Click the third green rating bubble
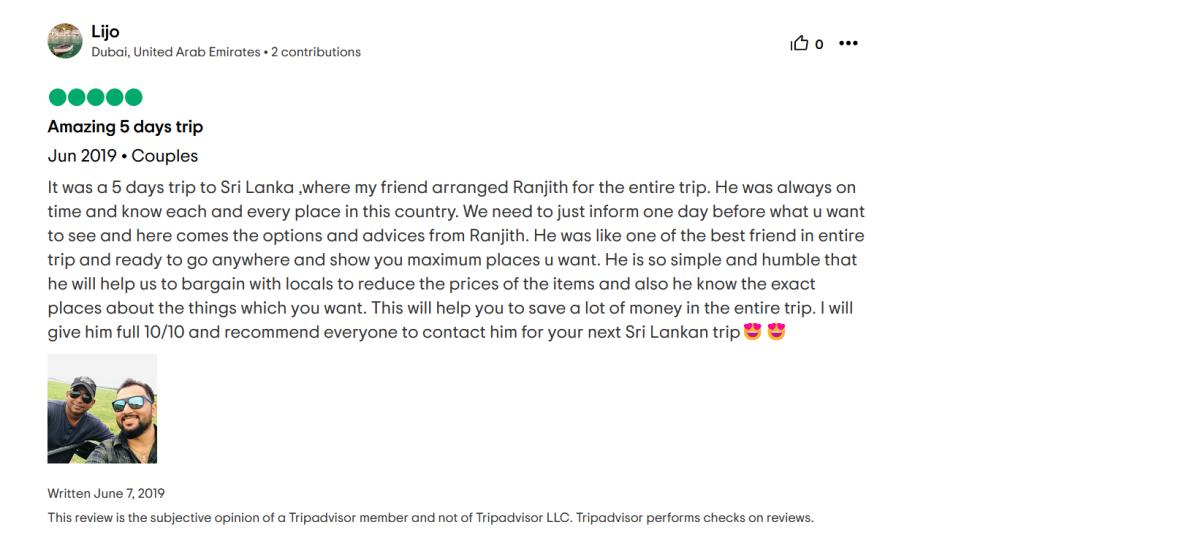Image resolution: width=1200 pixels, height=549 pixels. [x=95, y=97]
